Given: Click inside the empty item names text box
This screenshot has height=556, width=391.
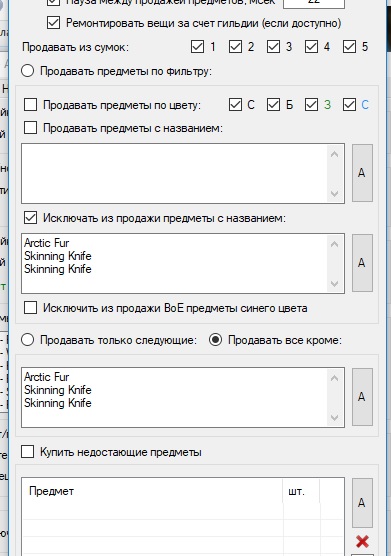Looking at the screenshot, I should (x=175, y=173).
